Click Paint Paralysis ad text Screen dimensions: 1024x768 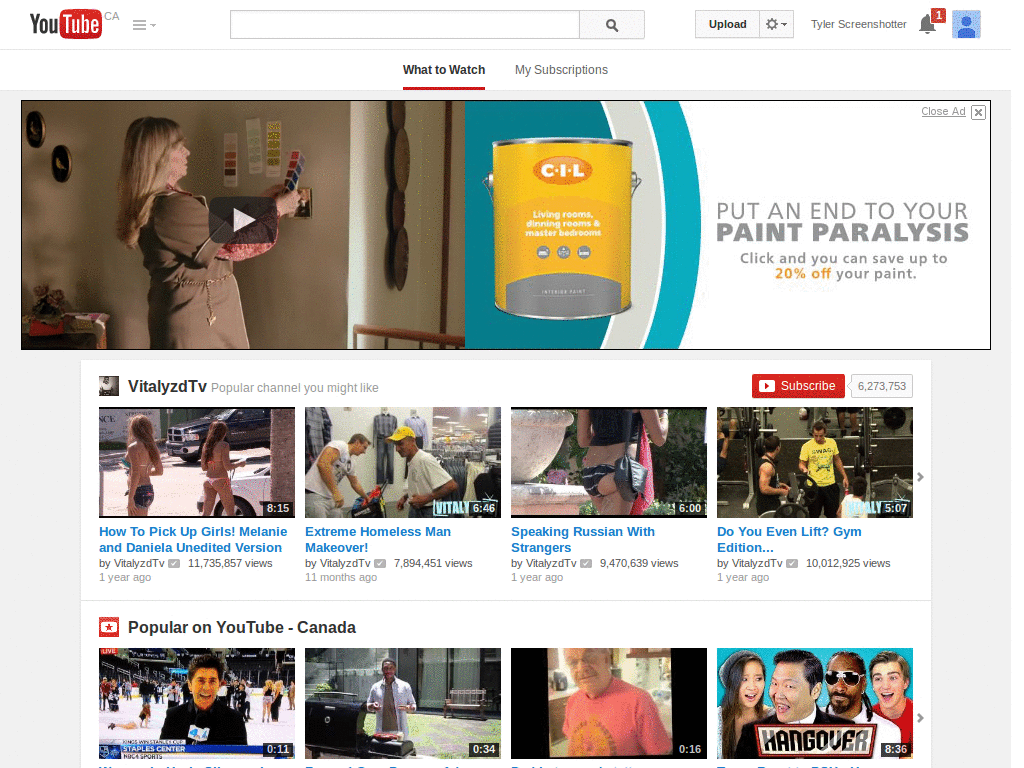pos(842,222)
